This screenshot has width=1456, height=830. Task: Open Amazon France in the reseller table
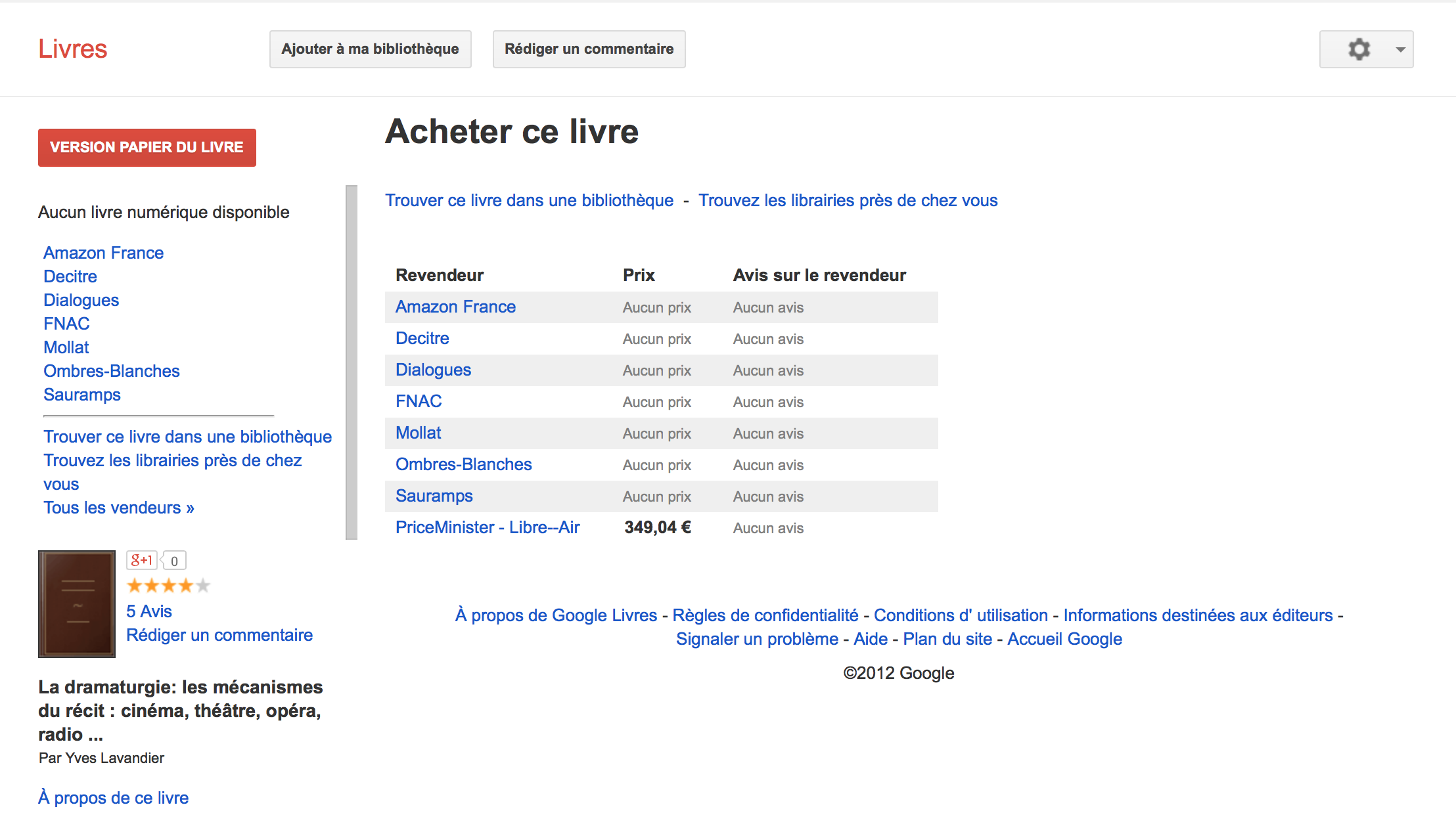[x=455, y=307]
